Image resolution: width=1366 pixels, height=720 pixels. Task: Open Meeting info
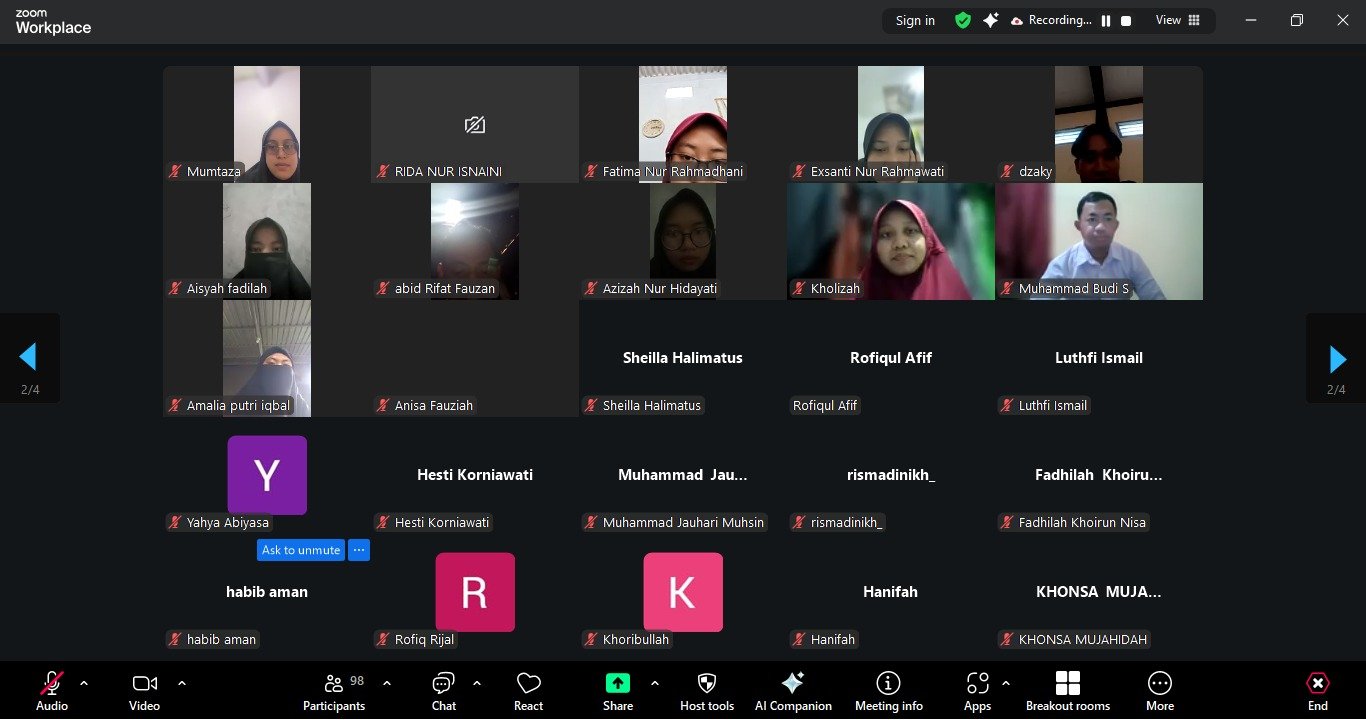point(888,690)
